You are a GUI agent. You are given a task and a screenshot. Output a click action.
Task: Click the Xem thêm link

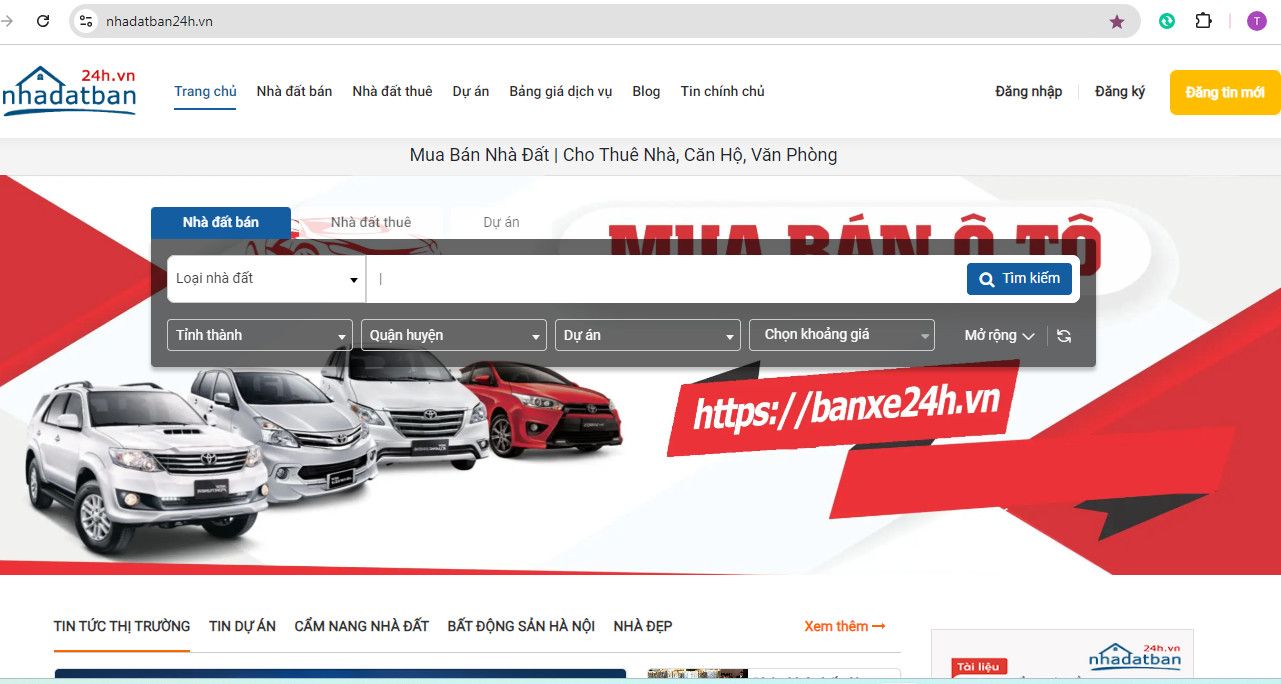click(845, 626)
